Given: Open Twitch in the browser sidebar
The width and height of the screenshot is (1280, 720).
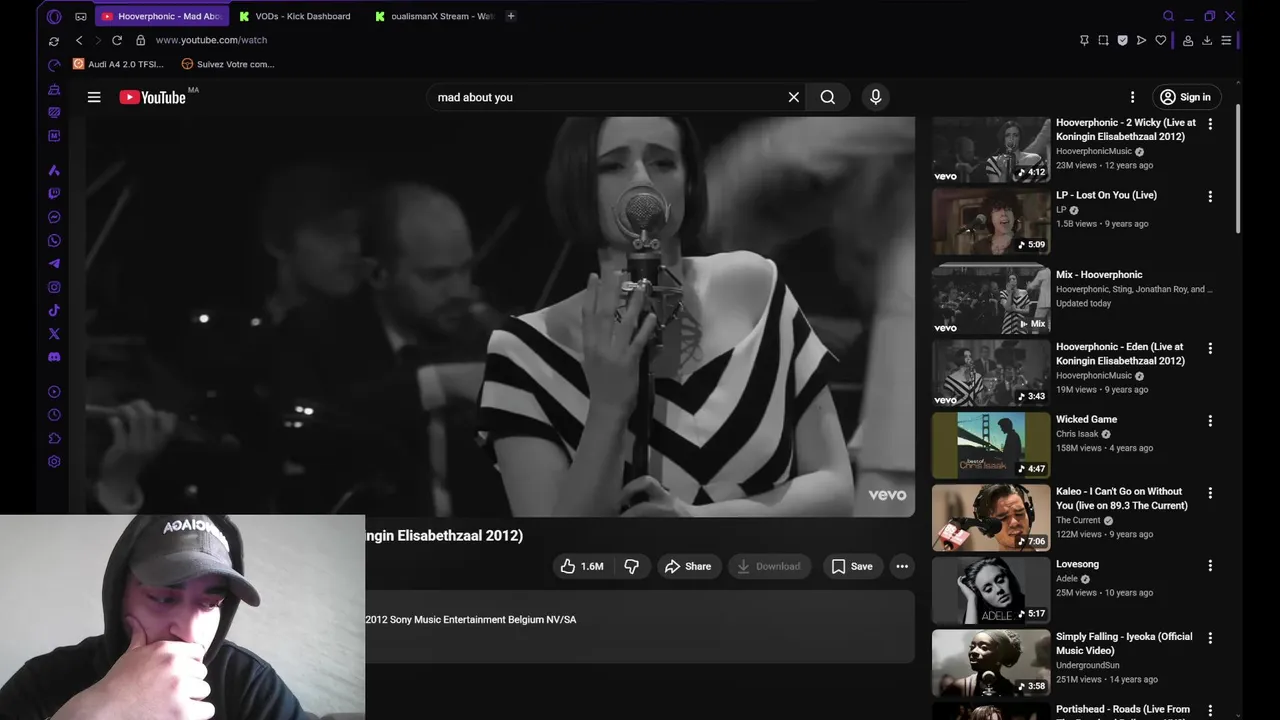Looking at the screenshot, I should point(54,194).
